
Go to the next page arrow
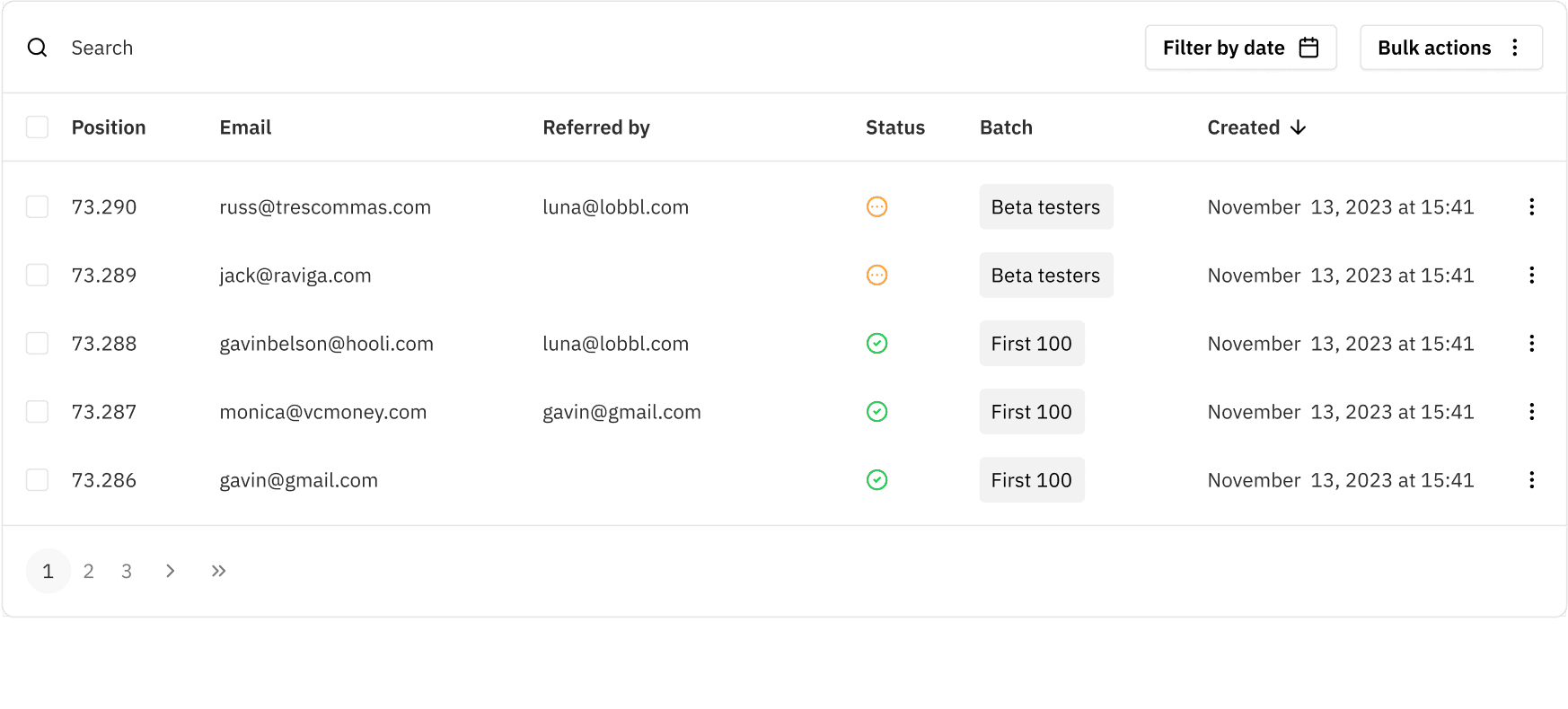(170, 571)
